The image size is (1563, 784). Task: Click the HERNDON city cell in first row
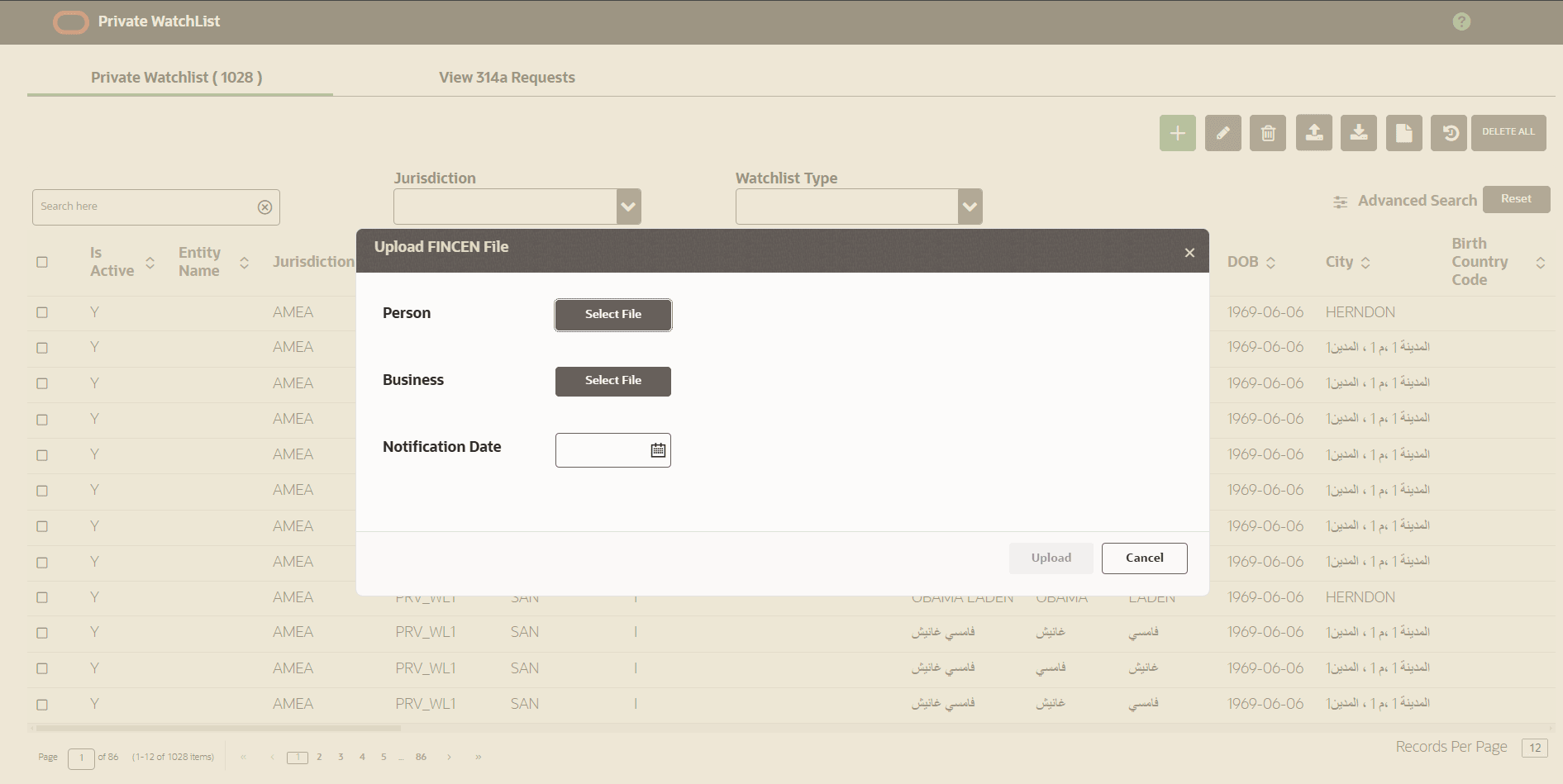point(1360,312)
